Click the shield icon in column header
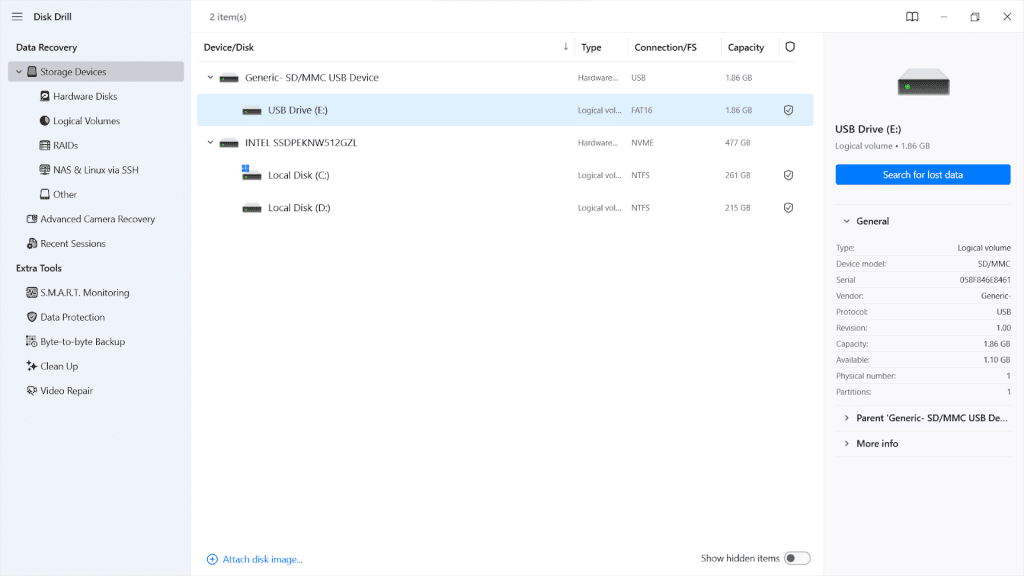1024x576 pixels. coord(790,47)
